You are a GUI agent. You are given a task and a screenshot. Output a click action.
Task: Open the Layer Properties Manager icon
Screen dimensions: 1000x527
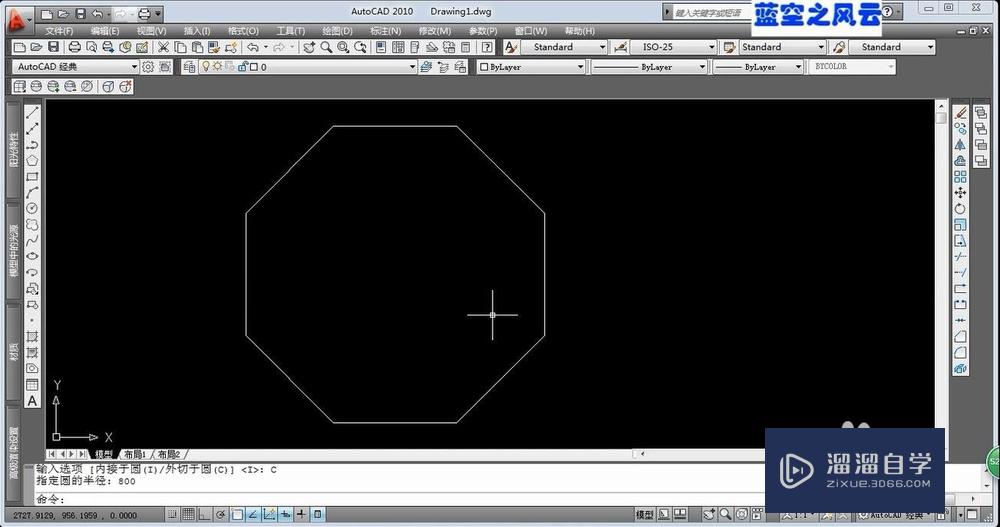tap(189, 66)
